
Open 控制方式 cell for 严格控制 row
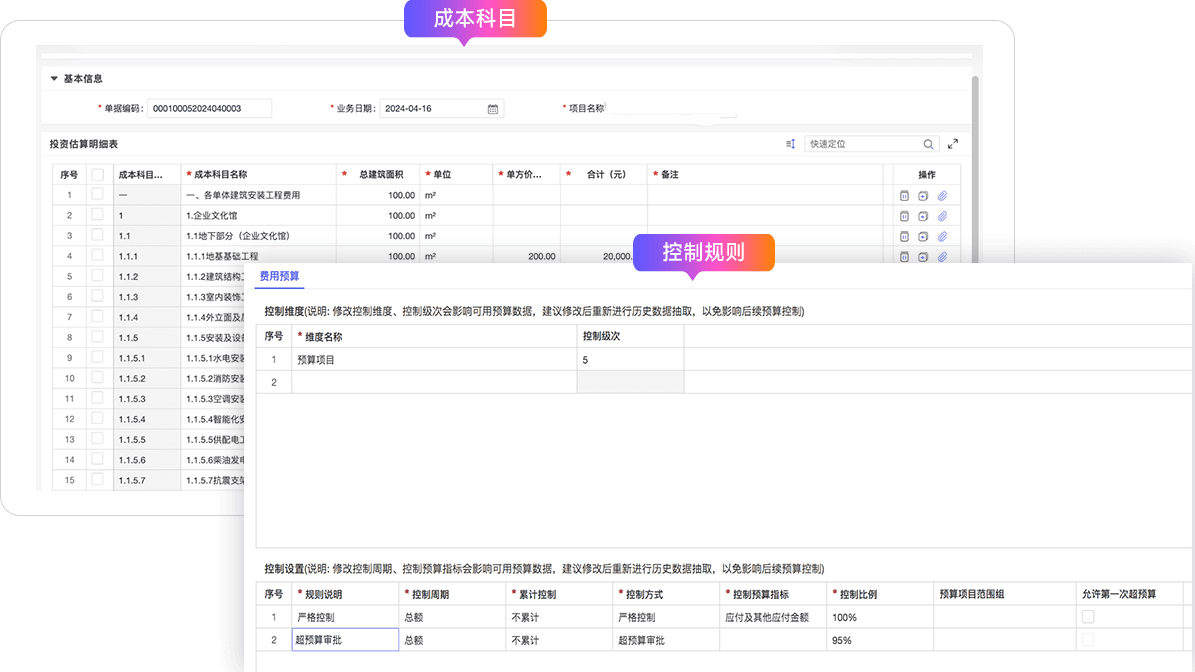click(665, 617)
